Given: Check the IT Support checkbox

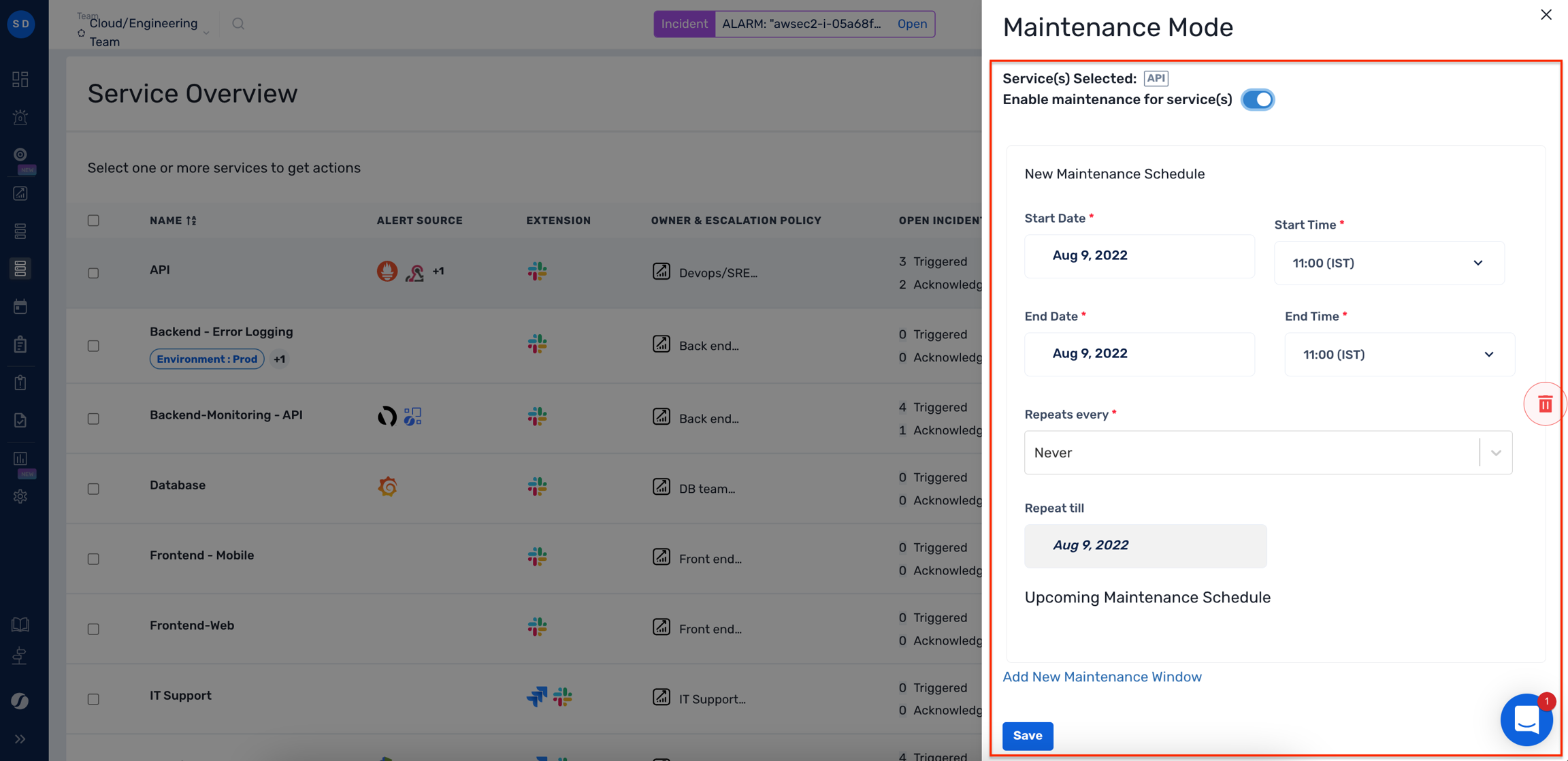Looking at the screenshot, I should point(93,699).
